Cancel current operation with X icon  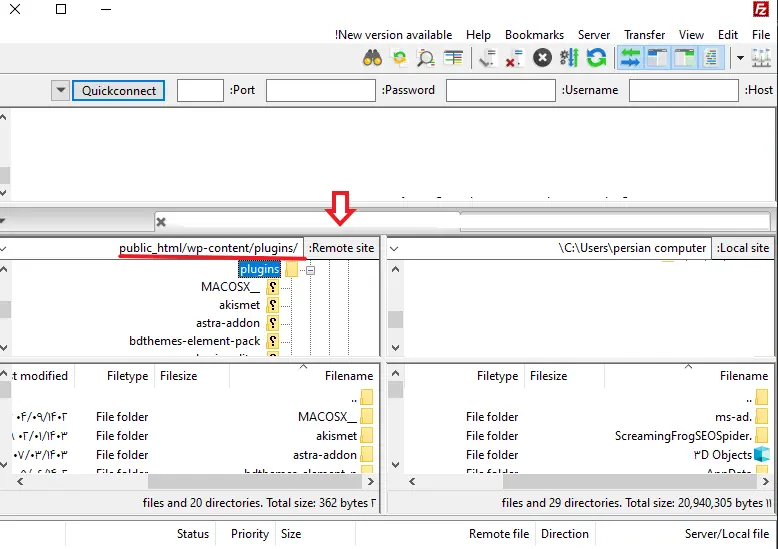[542, 58]
